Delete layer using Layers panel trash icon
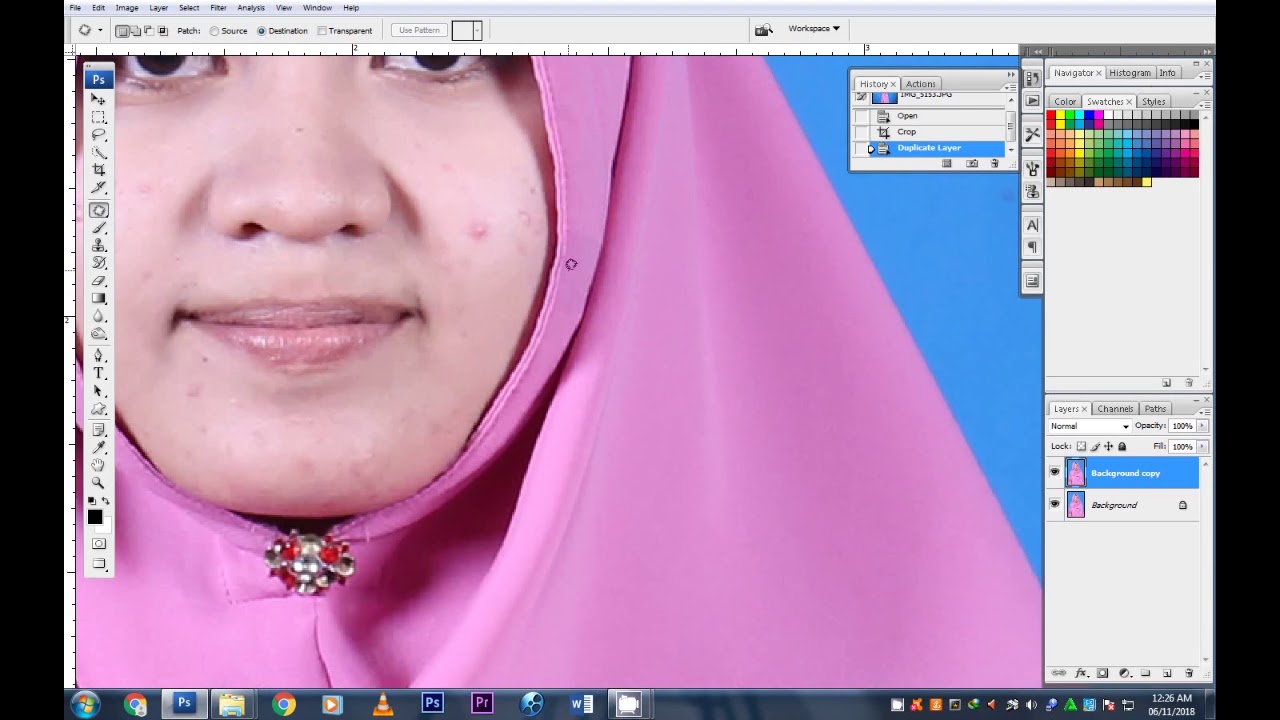This screenshot has height=720, width=1280. [x=1188, y=673]
